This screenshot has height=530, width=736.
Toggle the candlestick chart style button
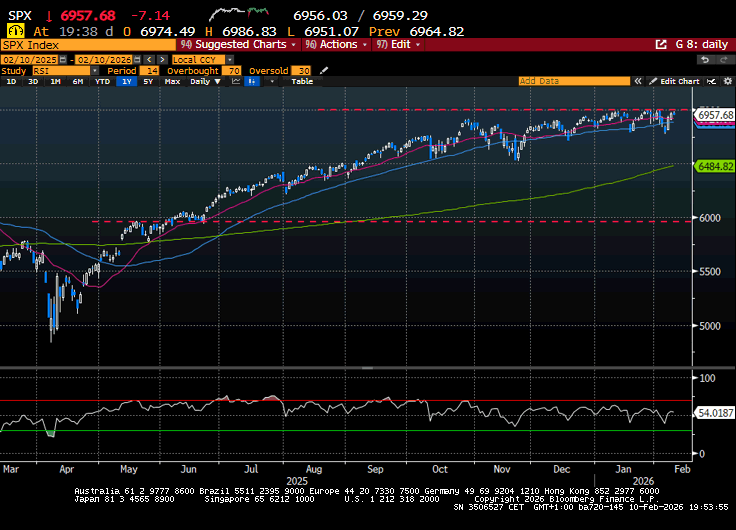[251, 81]
